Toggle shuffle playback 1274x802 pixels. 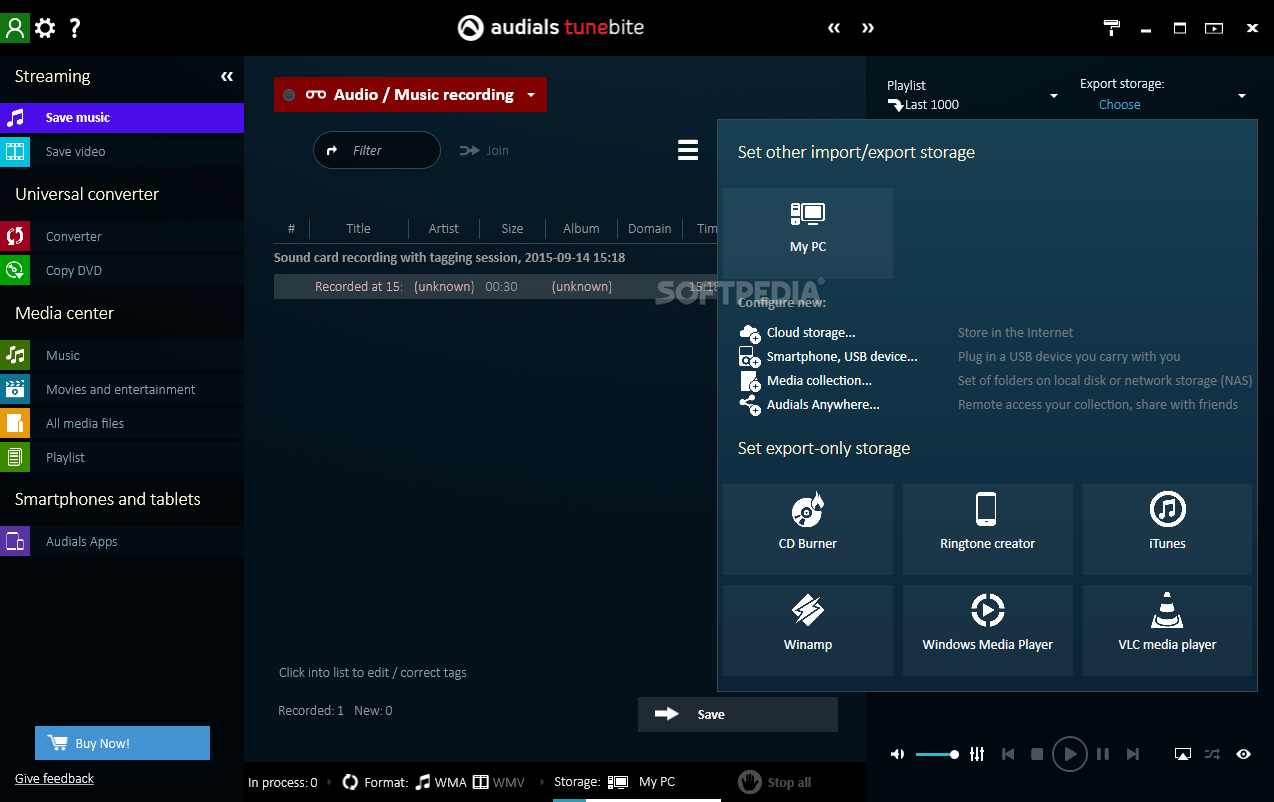coord(1212,754)
